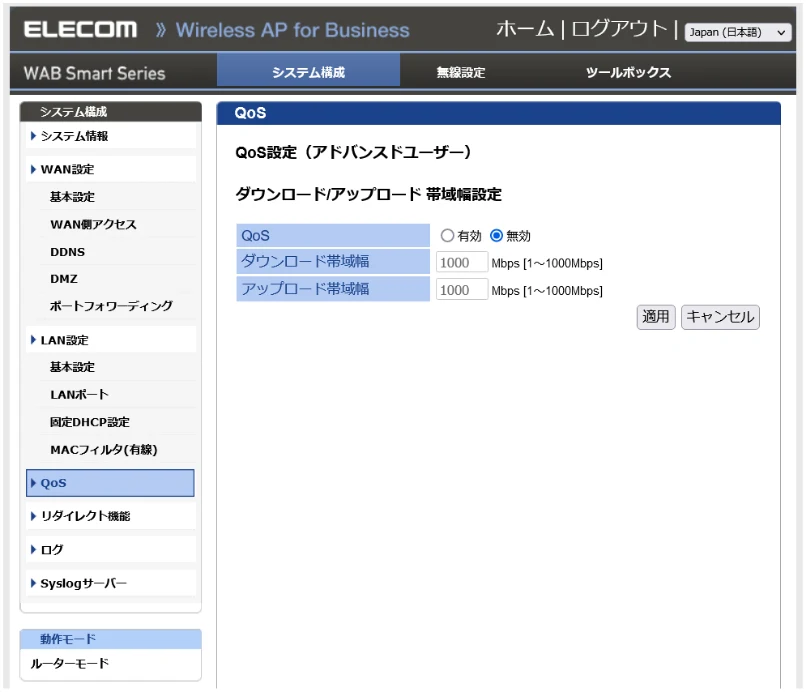Viewport: 806px width, 692px height.
Task: Click the アップロード帯域幅 input field
Action: [x=462, y=289]
